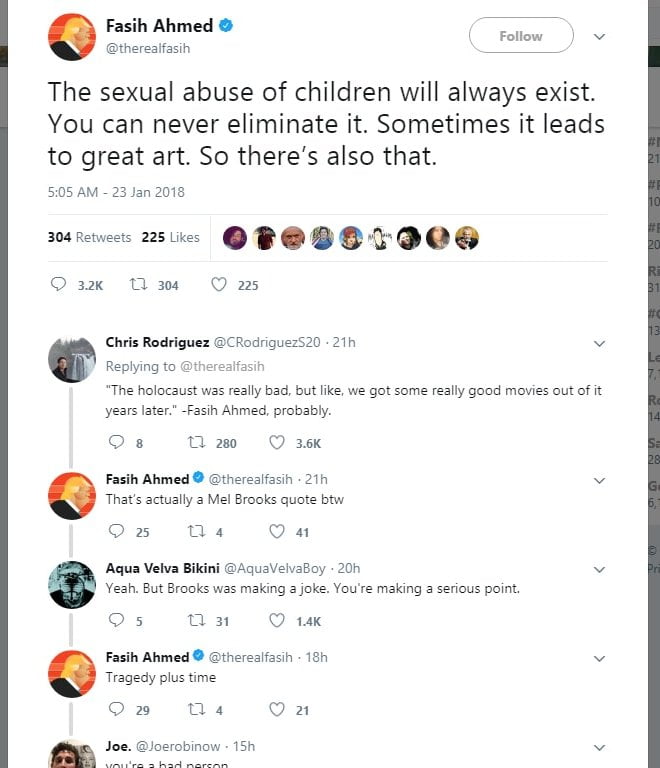
Task: Retweet Chris Rodriguez's holocaust quote reply
Action: pyautogui.click(x=196, y=443)
